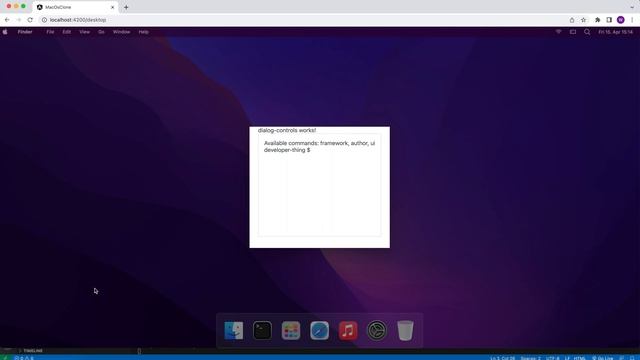
Task: Open the File menu
Action: pyautogui.click(x=50, y=31)
